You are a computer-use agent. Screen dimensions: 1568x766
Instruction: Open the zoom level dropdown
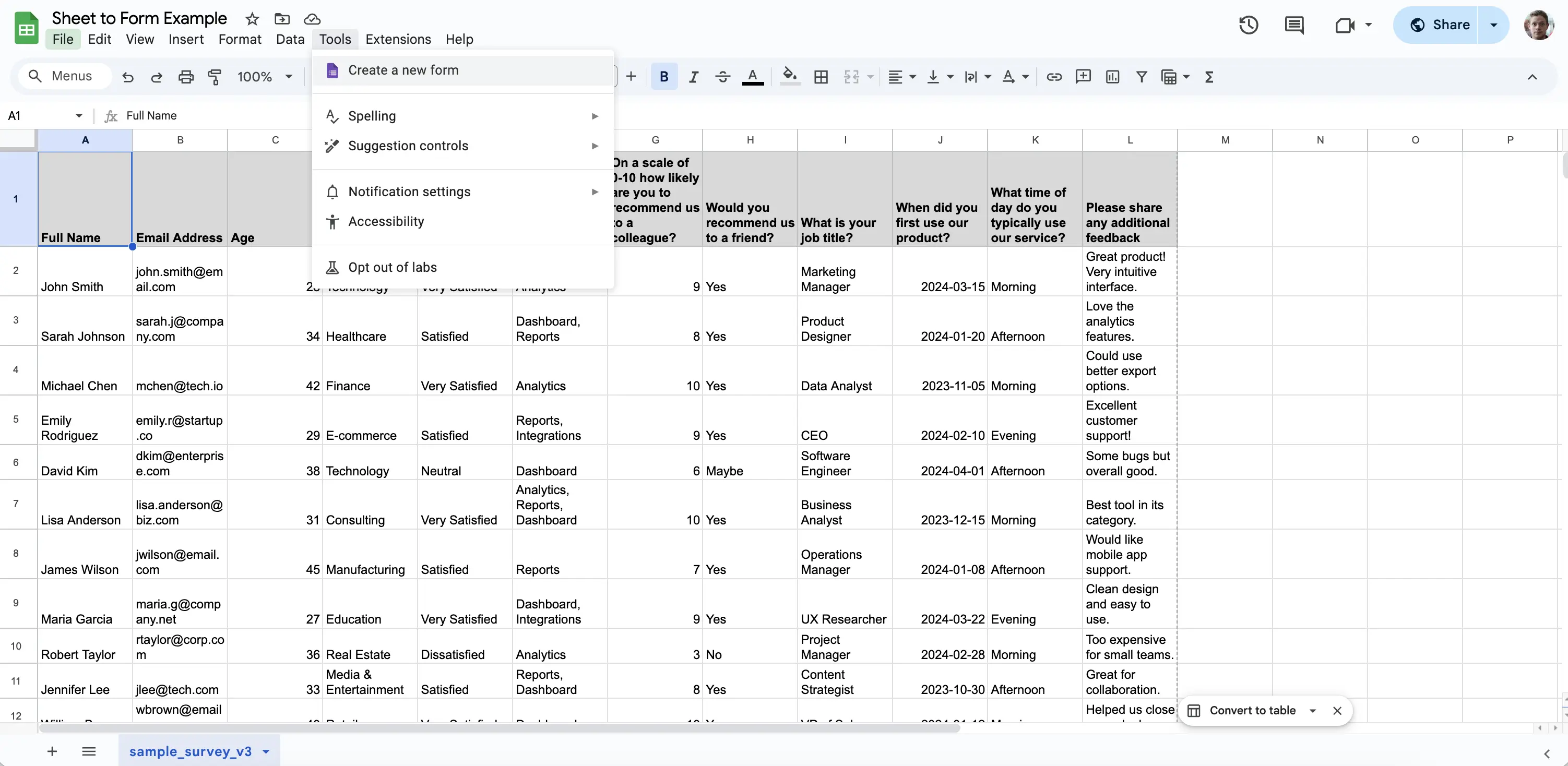(x=264, y=76)
